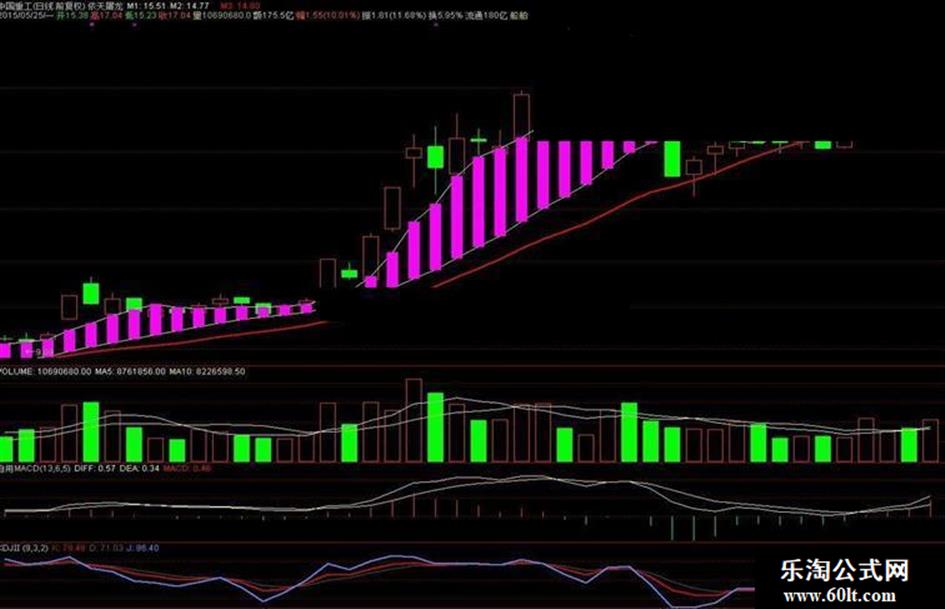Click the M1: 15.51 moving average value

[146, 6]
